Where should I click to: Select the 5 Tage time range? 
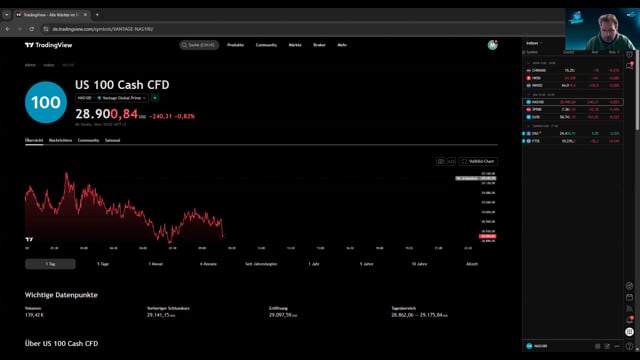pos(103,264)
